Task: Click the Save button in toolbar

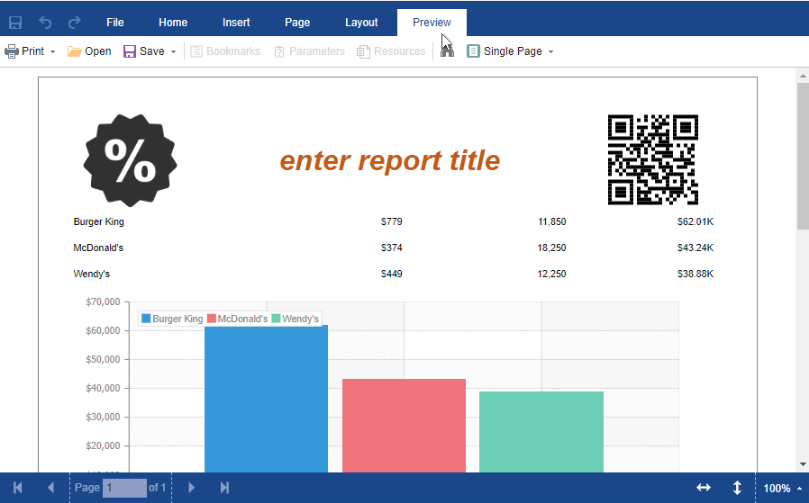Action: (144, 51)
